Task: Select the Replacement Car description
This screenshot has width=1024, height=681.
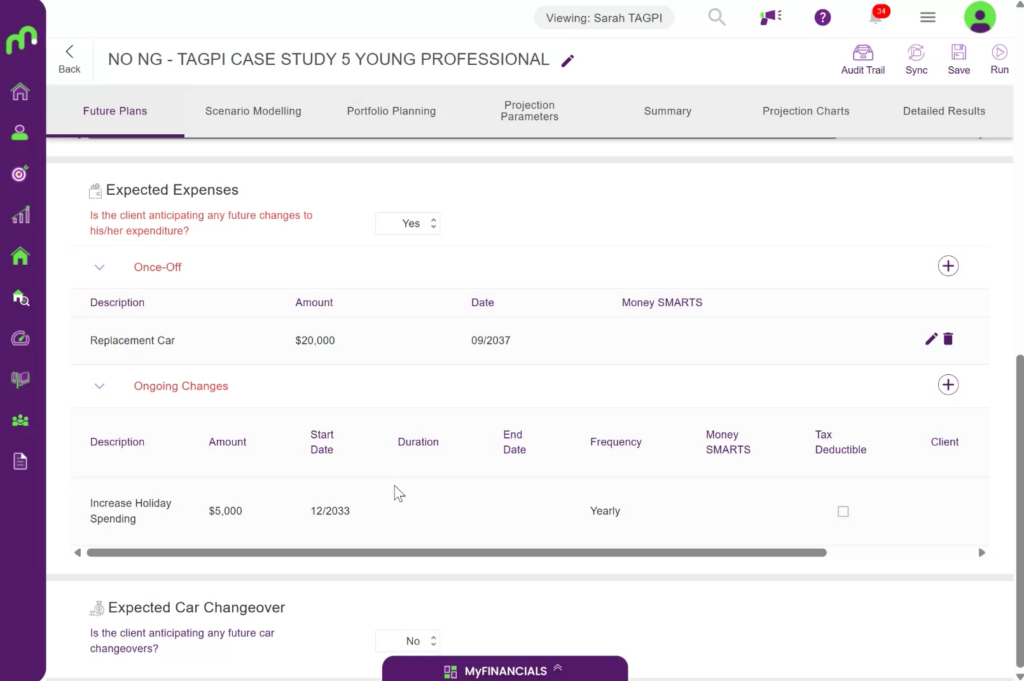Action: (133, 340)
